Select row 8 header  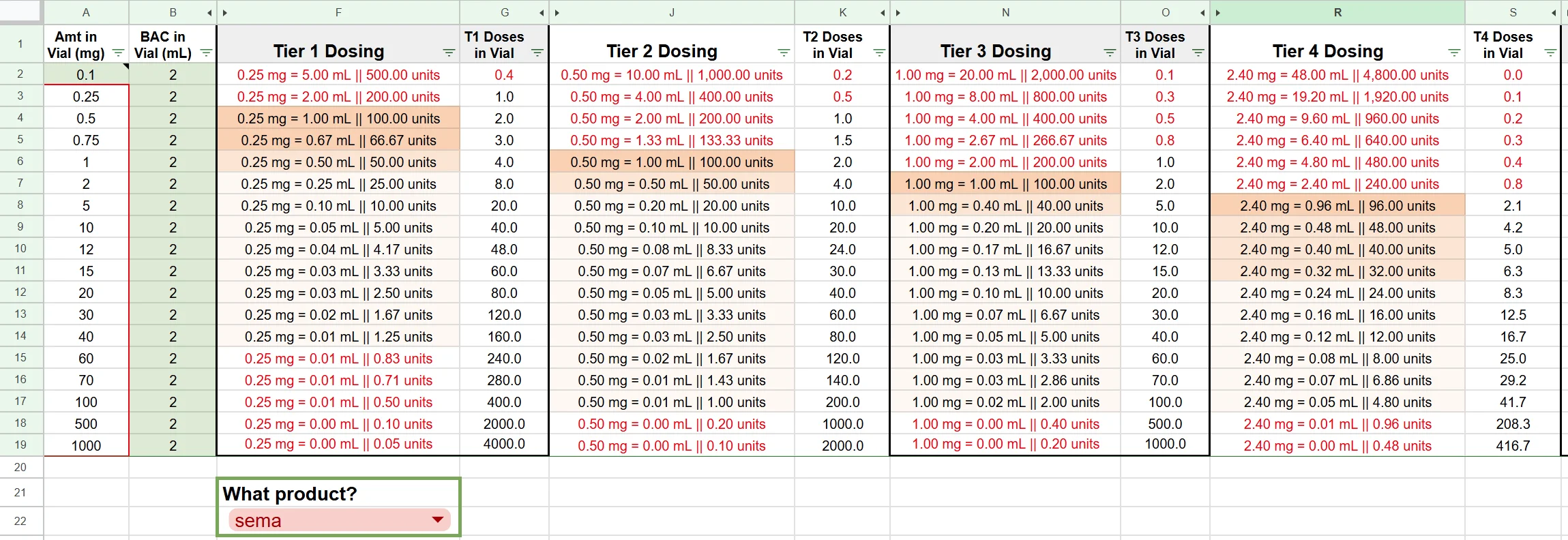20,205
